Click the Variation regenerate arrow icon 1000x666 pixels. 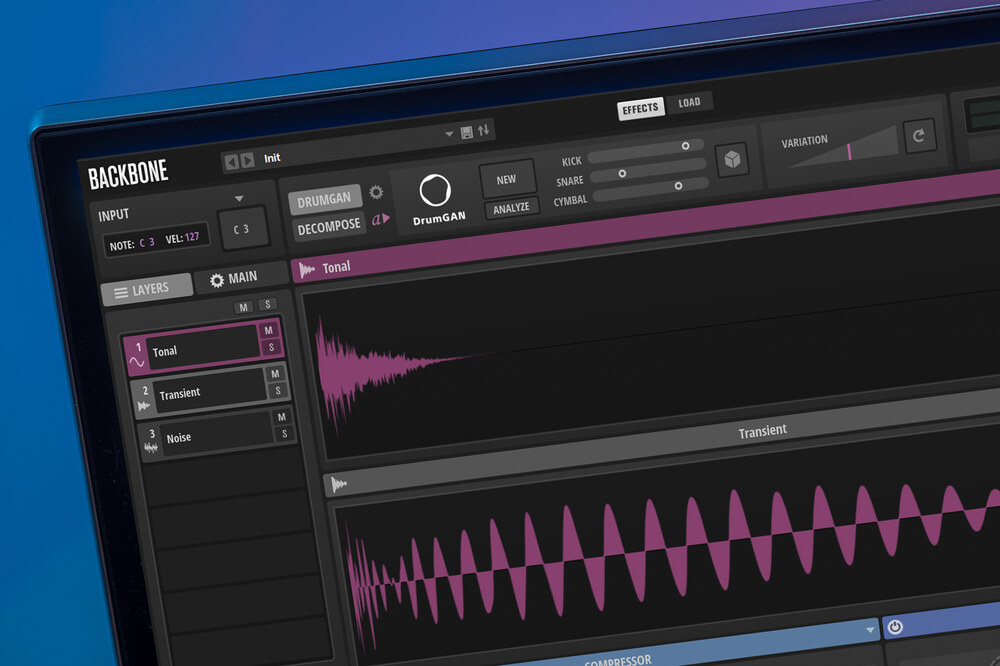click(919, 136)
